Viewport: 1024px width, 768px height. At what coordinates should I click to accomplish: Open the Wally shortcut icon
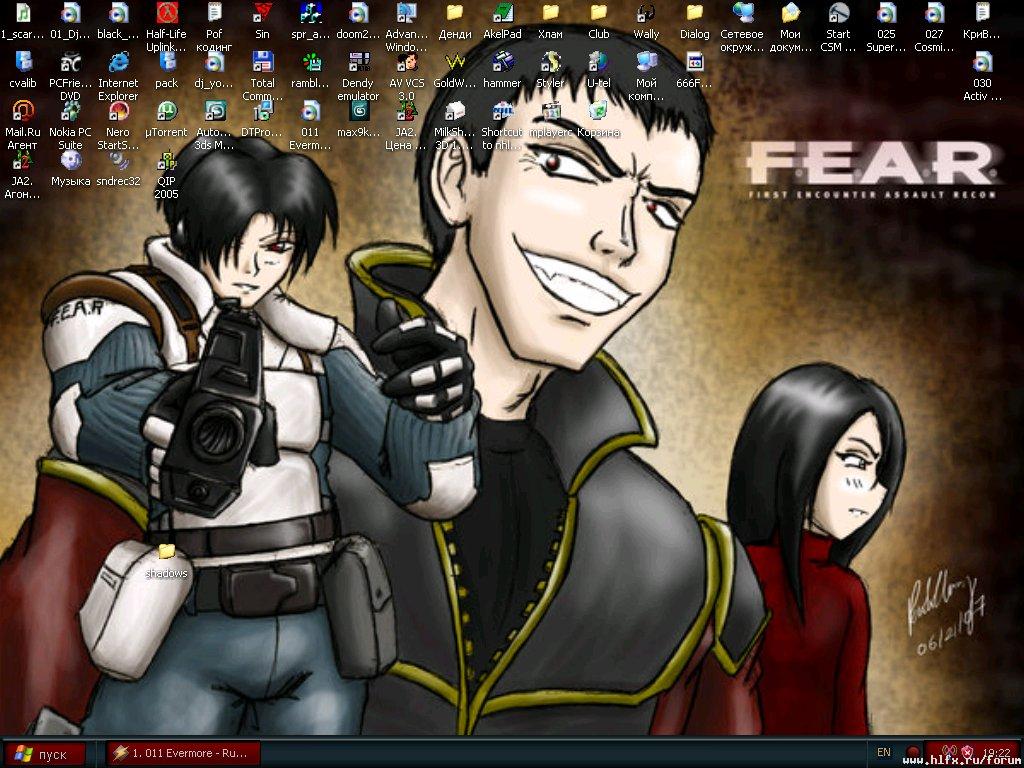coord(647,12)
